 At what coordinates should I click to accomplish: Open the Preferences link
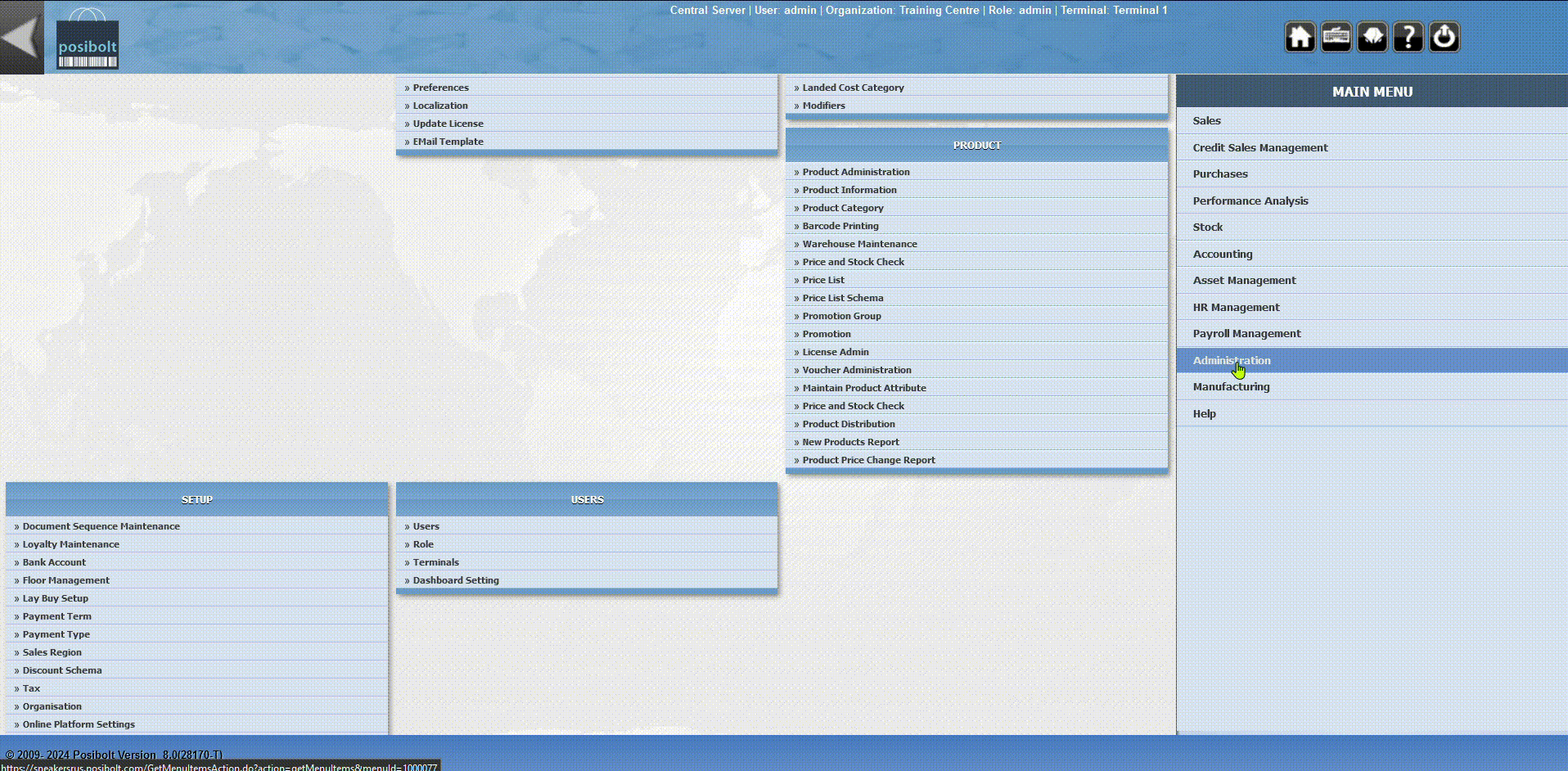click(440, 88)
